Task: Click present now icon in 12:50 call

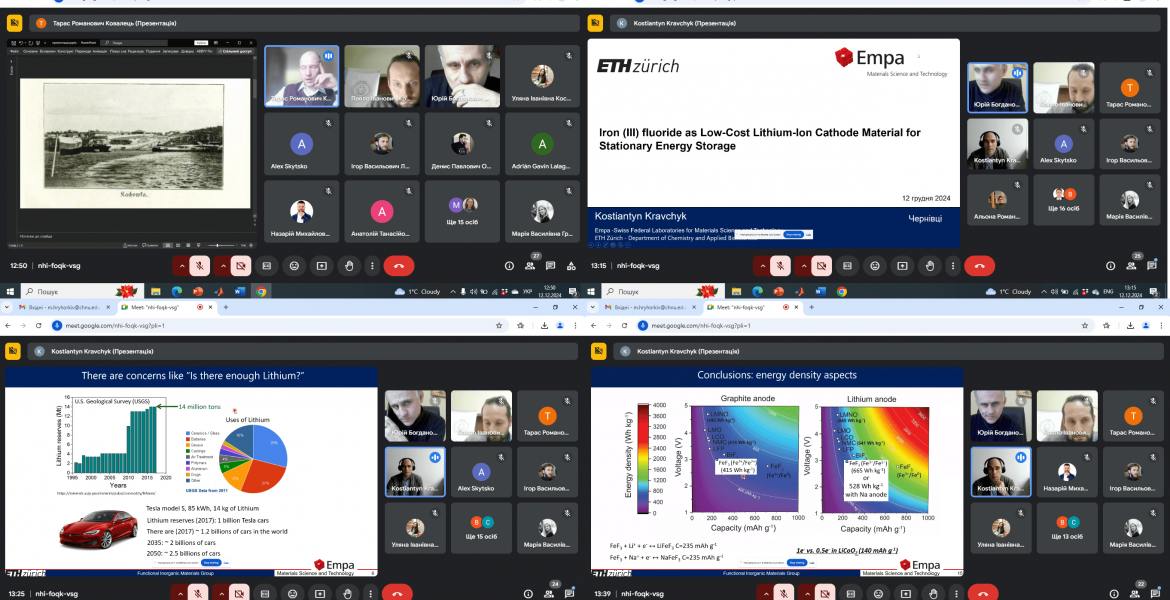Action: [322, 266]
